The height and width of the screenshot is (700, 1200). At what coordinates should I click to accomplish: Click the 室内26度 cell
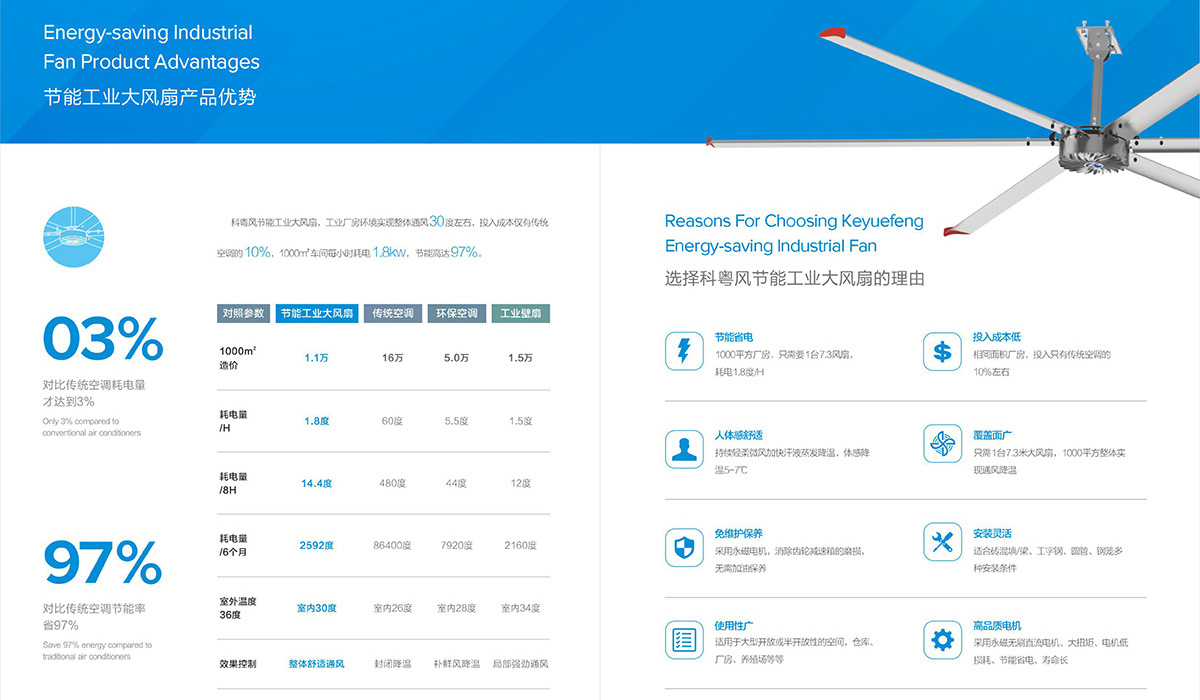coord(393,608)
